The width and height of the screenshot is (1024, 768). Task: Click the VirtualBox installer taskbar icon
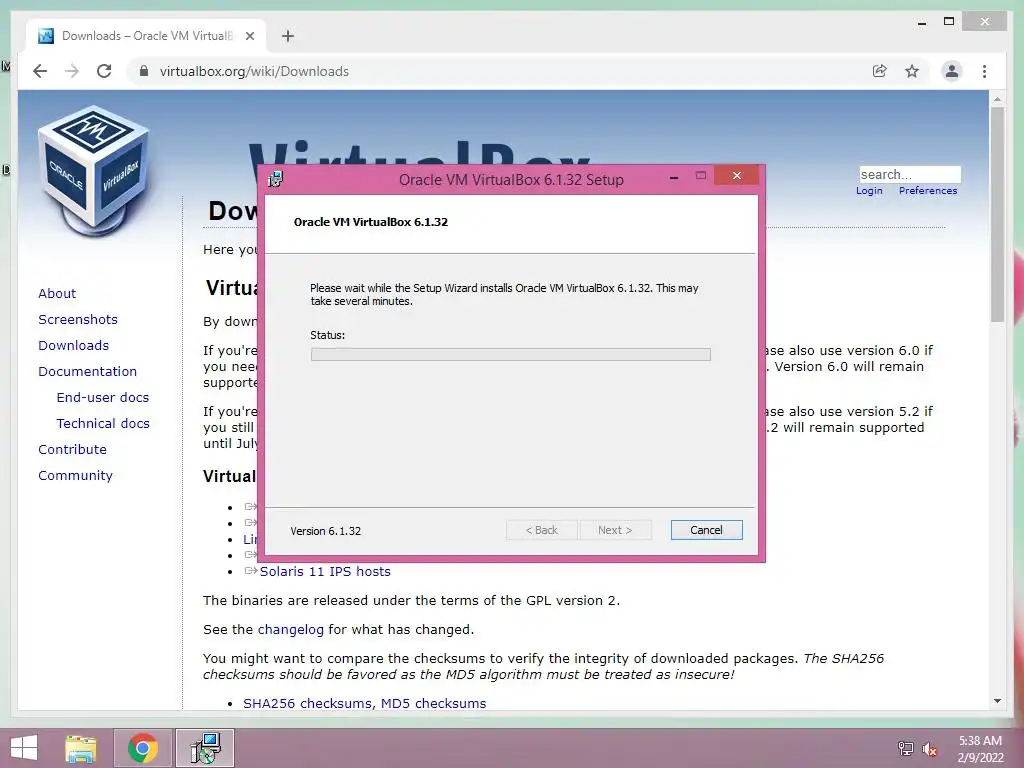click(x=205, y=748)
